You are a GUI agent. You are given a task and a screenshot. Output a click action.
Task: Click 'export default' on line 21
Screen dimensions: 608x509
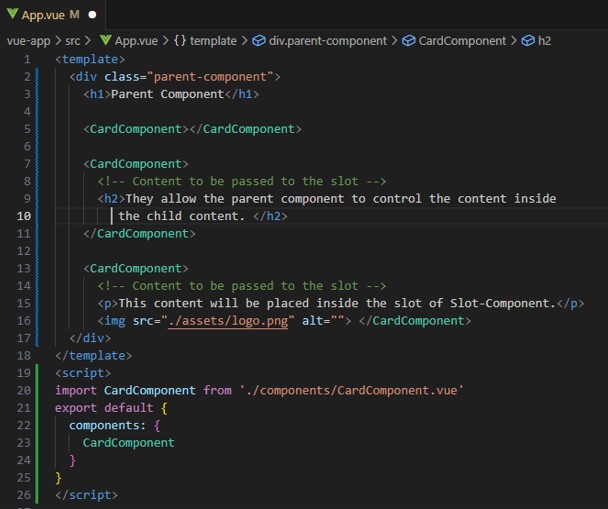[104, 408]
